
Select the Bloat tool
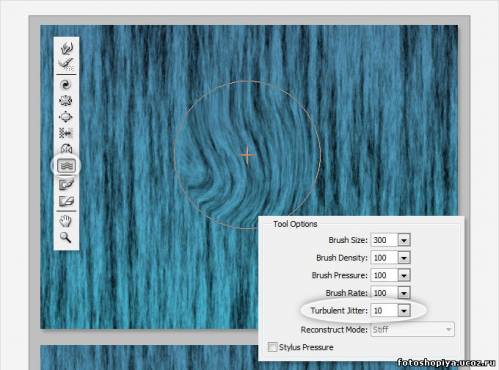click(66, 117)
